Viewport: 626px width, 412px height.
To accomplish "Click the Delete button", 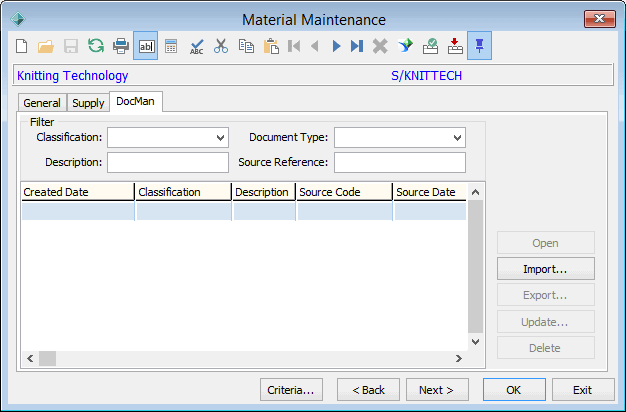I will coord(546,348).
